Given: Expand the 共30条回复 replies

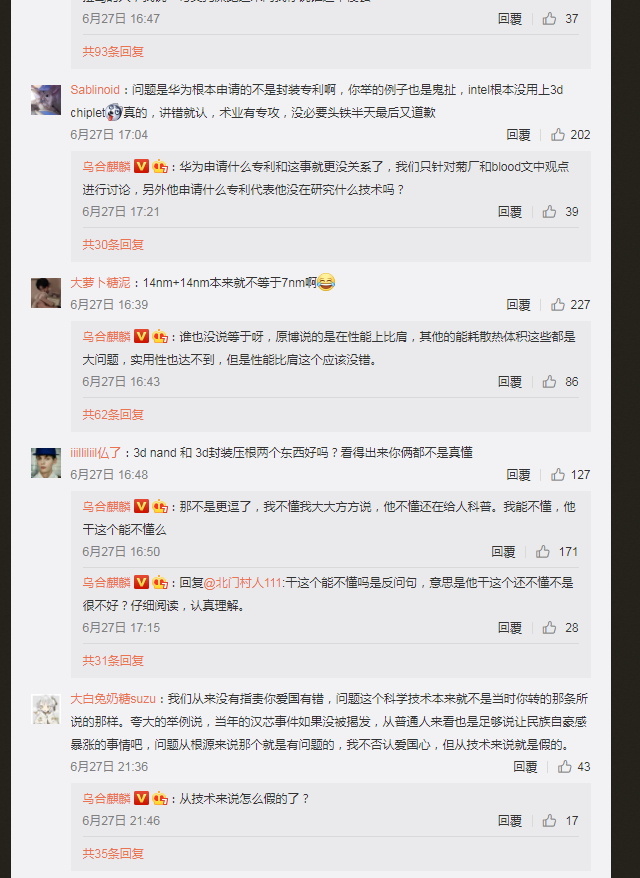Looking at the screenshot, I should [113, 245].
